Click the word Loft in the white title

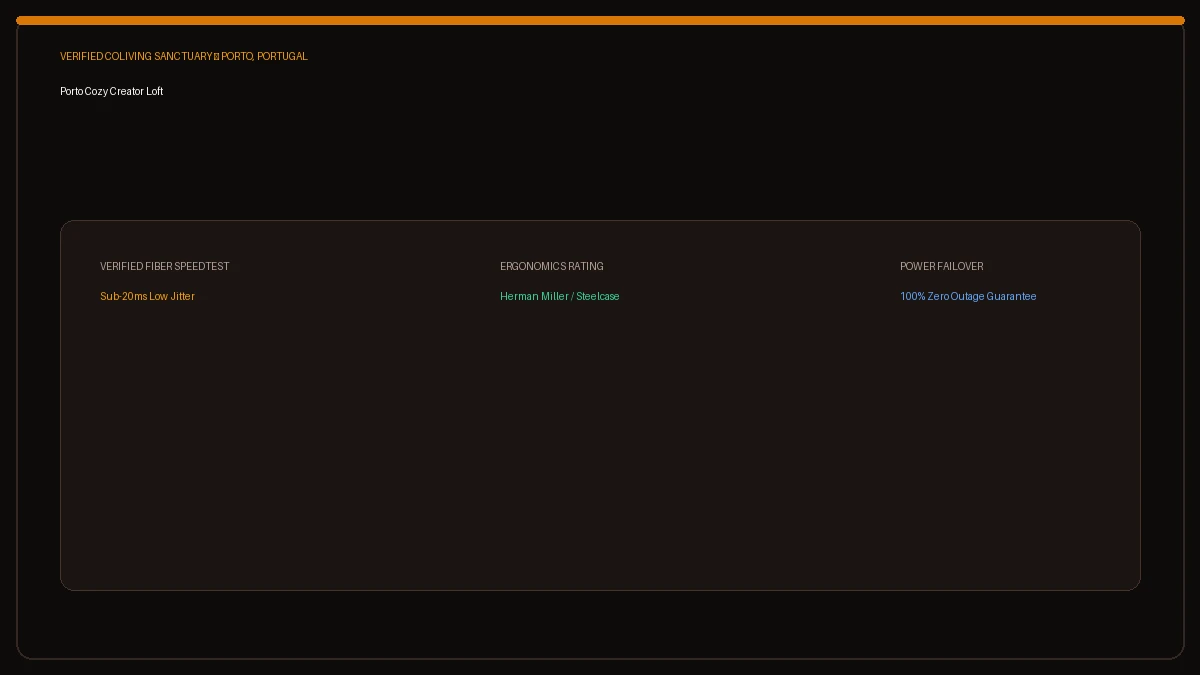154,91
